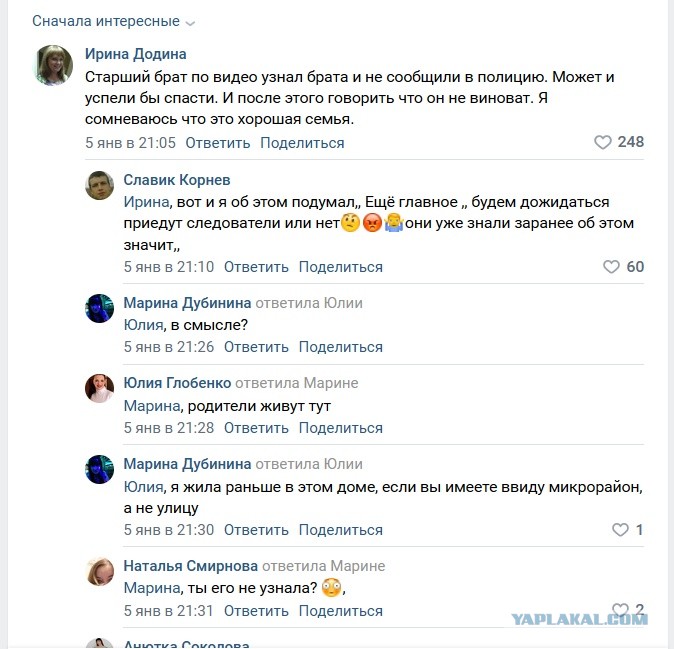This screenshot has width=674, height=649.
Task: Open Юлия Глобенко's profile avatar
Action: pyautogui.click(x=100, y=389)
